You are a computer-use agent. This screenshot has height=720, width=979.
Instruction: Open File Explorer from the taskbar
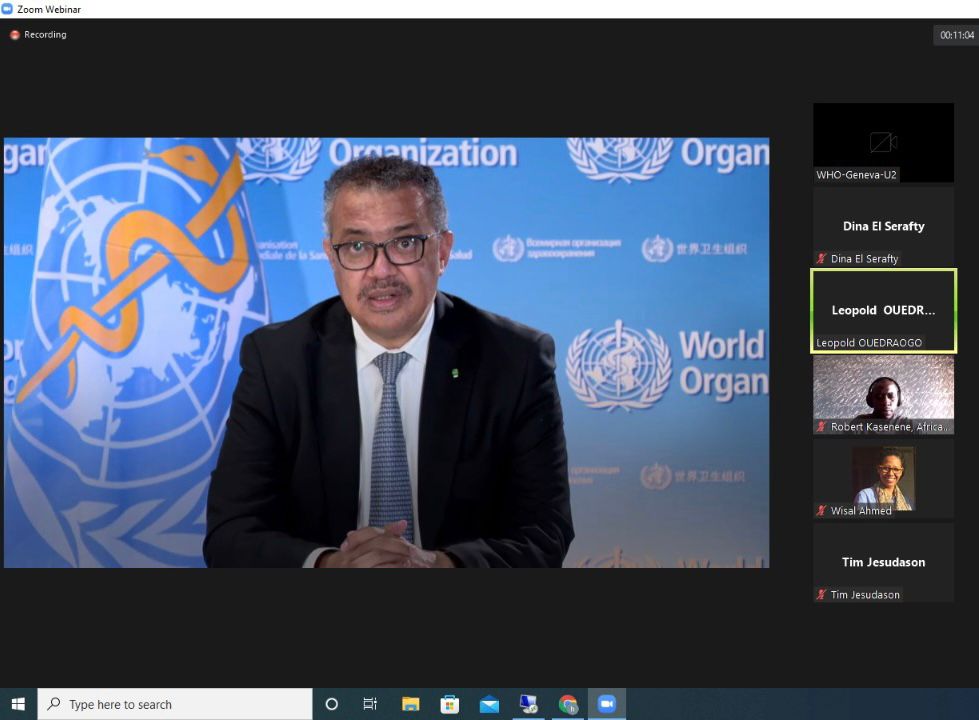410,704
